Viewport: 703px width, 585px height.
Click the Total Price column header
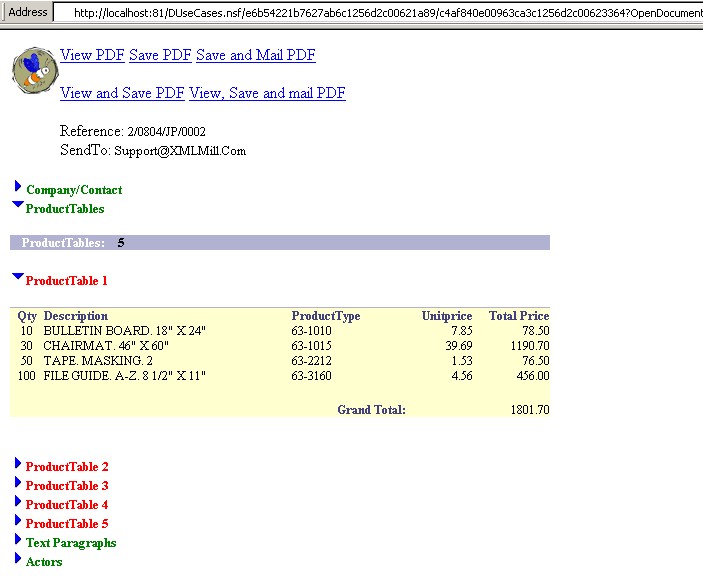tap(519, 316)
